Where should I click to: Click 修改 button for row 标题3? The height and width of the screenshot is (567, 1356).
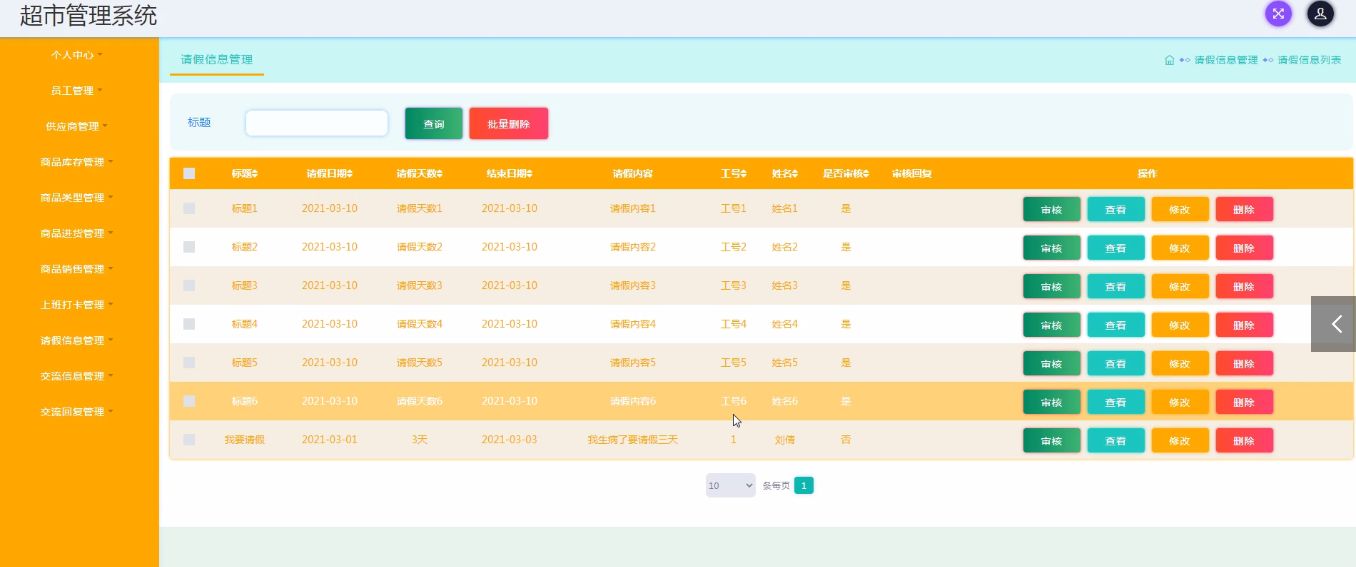(1180, 286)
